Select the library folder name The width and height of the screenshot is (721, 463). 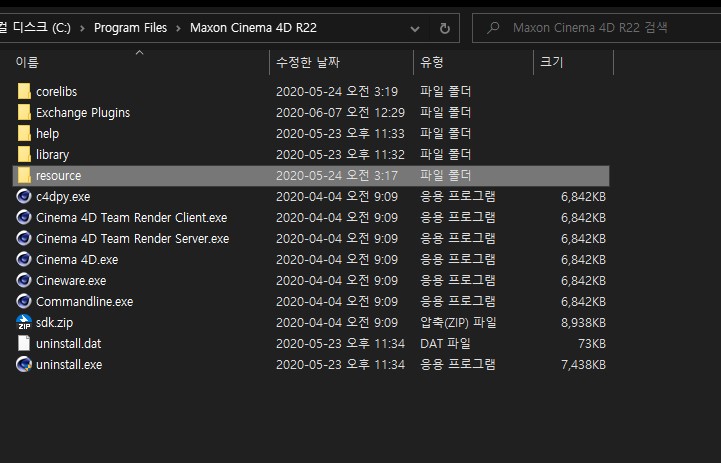52,154
